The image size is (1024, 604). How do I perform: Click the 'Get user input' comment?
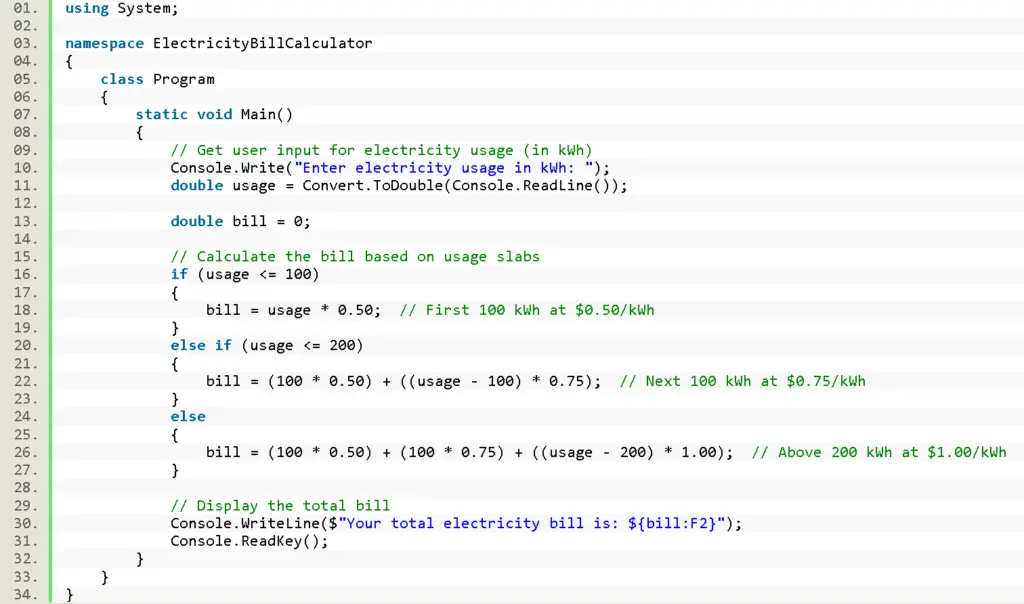click(381, 150)
